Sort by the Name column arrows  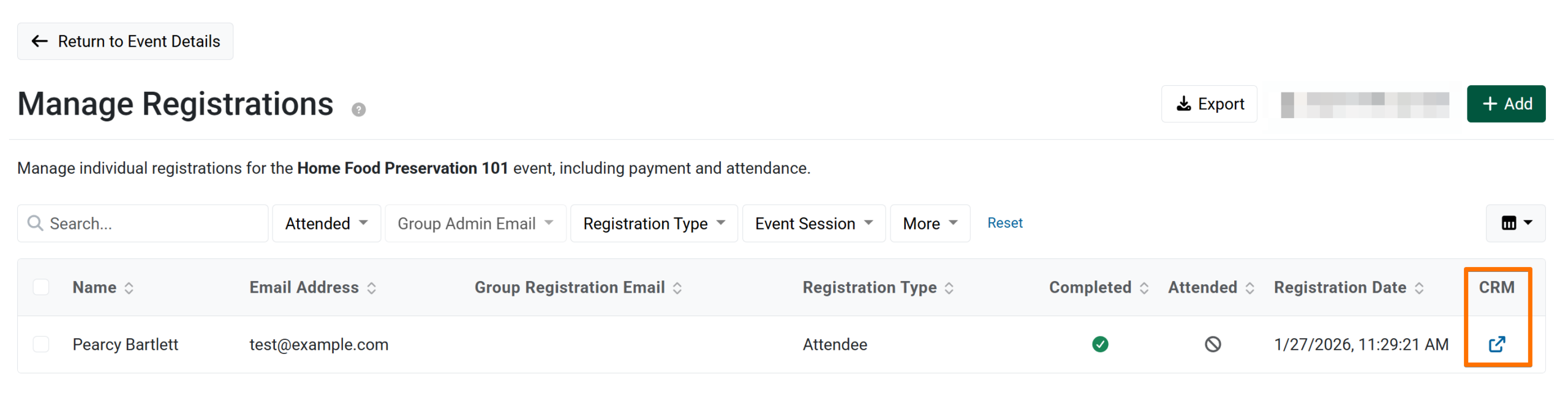[129, 288]
